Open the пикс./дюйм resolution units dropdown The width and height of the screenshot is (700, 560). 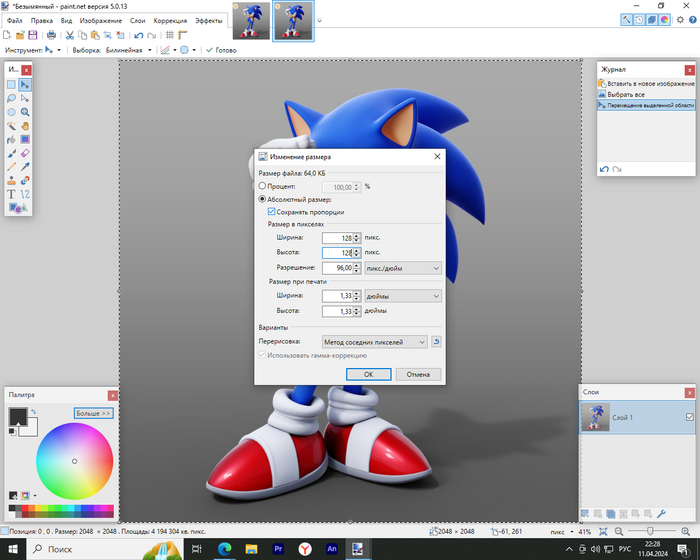(403, 268)
